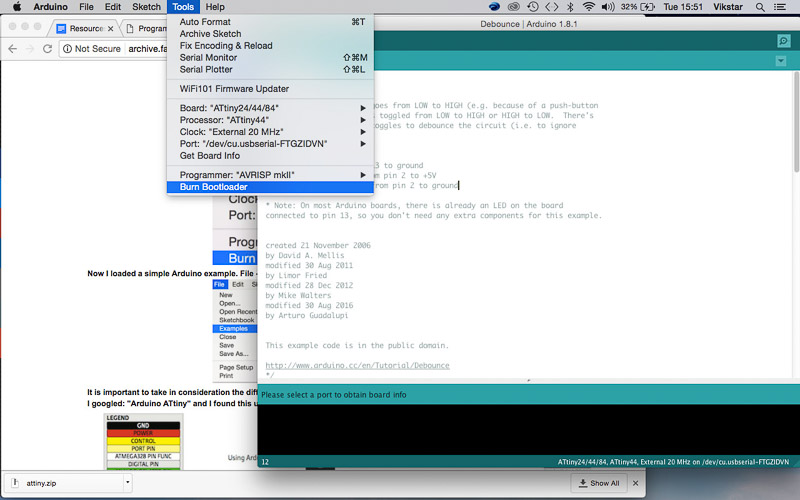
Task: Click the Not Secure site info indicator
Action: click(92, 49)
